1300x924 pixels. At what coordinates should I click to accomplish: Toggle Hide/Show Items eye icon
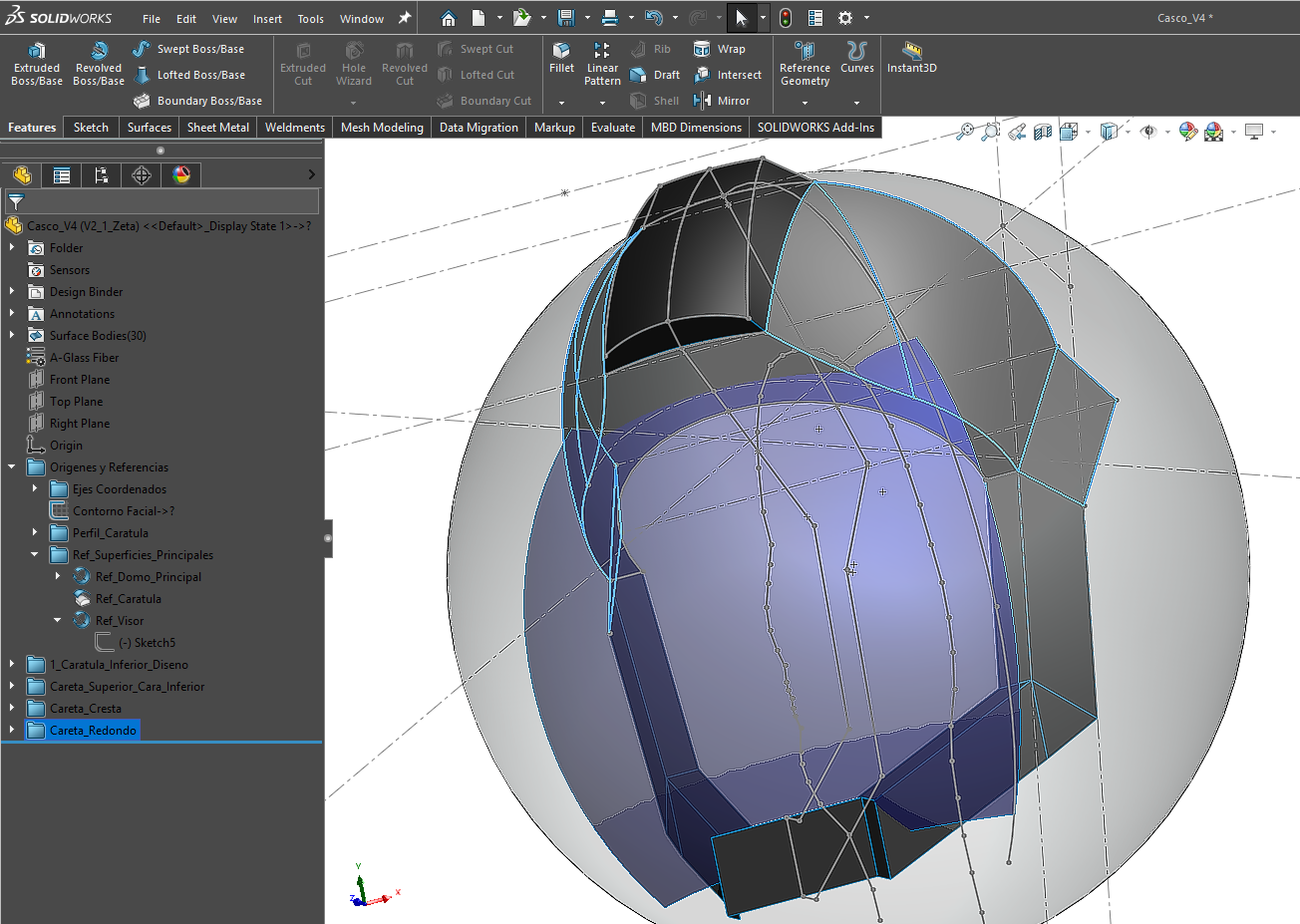click(x=1148, y=132)
